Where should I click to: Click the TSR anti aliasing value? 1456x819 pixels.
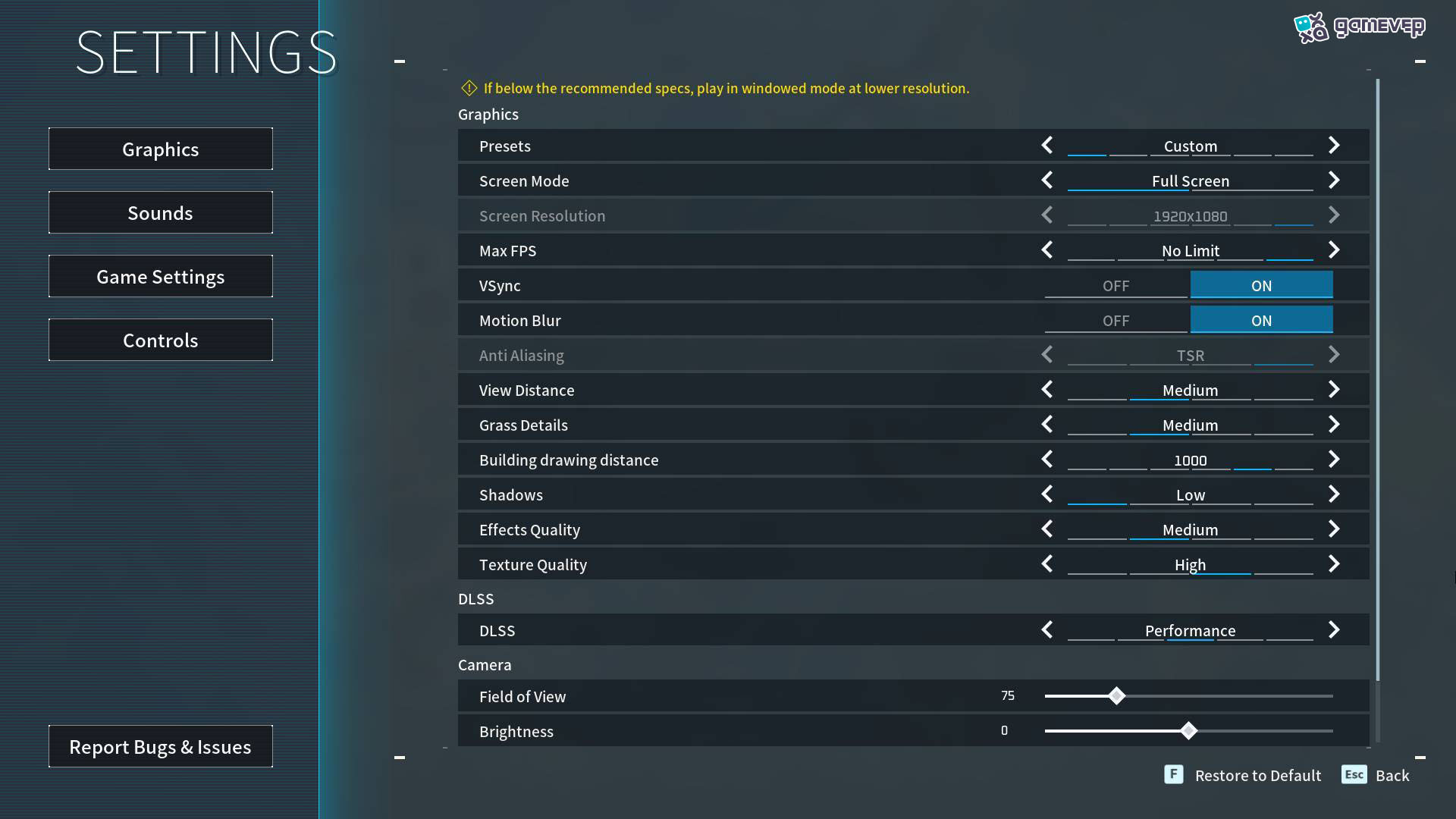click(1191, 355)
